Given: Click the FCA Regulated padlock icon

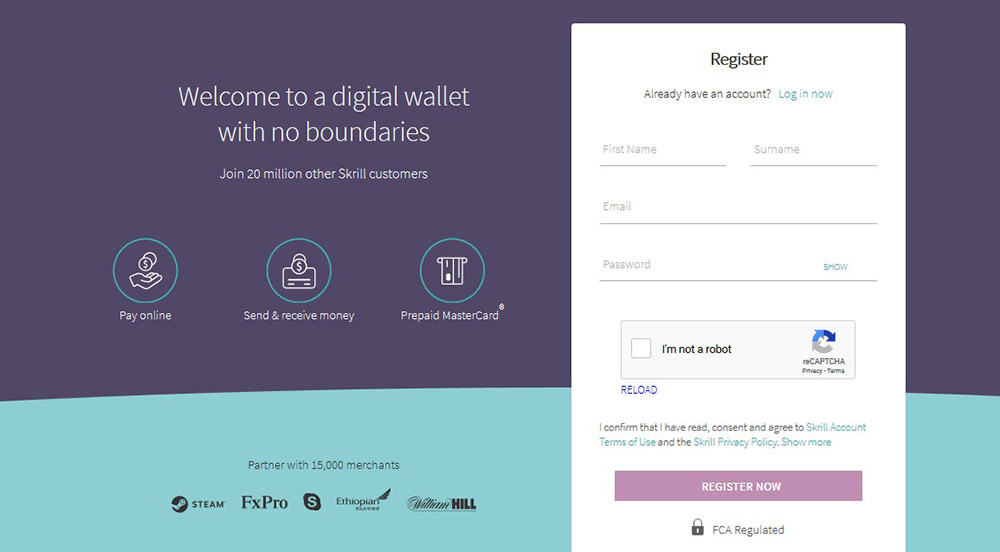Looking at the screenshot, I should click(x=697, y=528).
